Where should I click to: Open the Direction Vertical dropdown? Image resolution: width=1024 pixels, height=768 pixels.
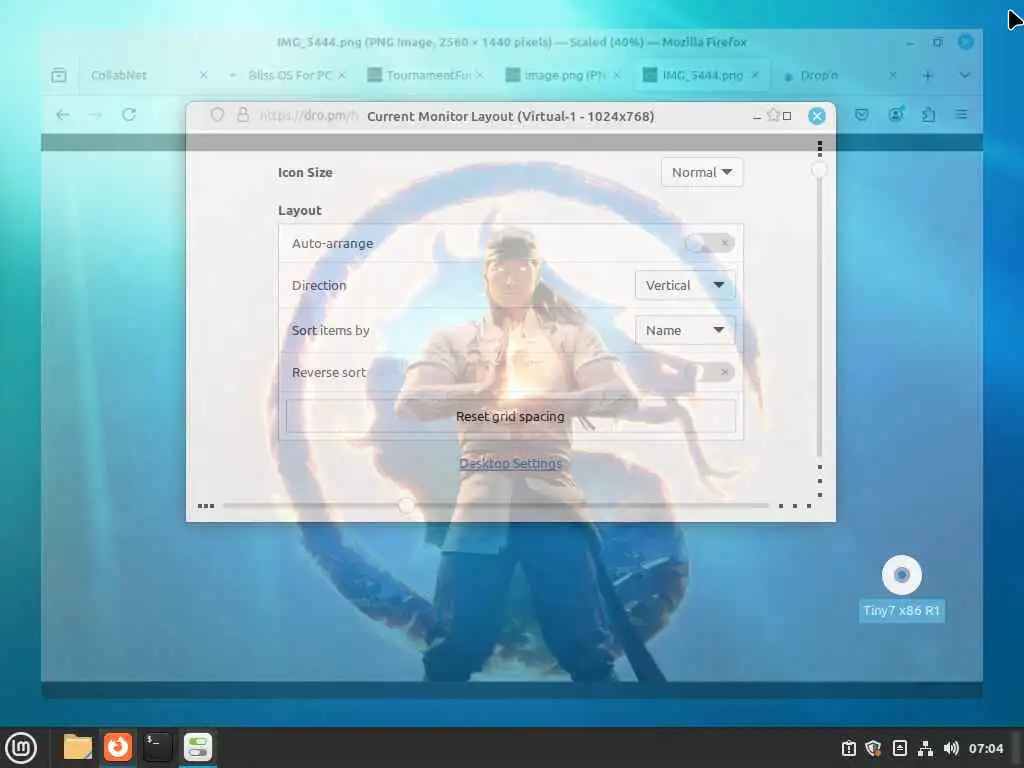coord(685,285)
